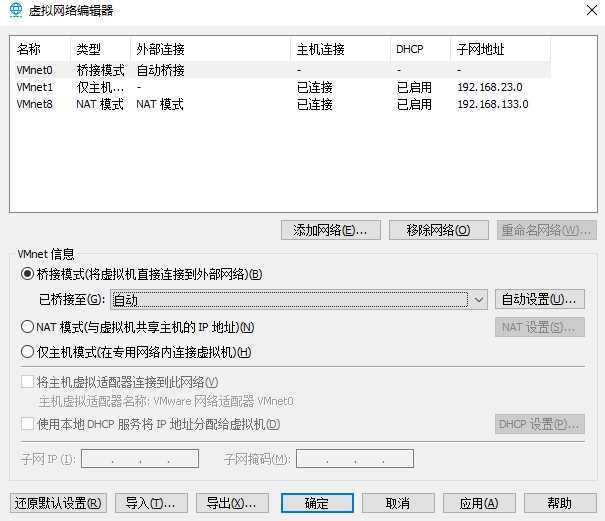Click 已启用 DHCP cell in VMnet1 row
This screenshot has height=521, width=605.
pyautogui.click(x=414, y=88)
